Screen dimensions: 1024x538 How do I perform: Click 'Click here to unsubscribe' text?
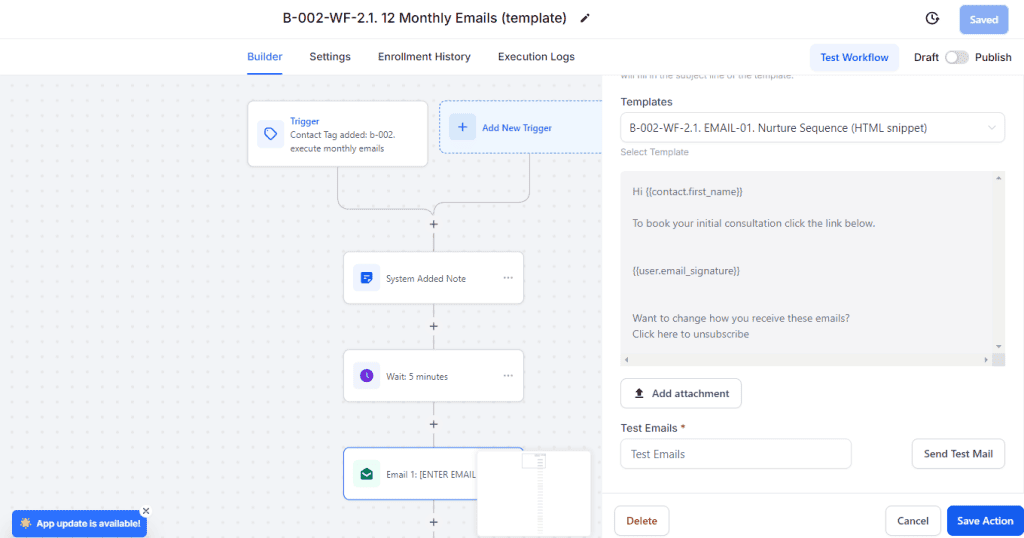click(690, 334)
